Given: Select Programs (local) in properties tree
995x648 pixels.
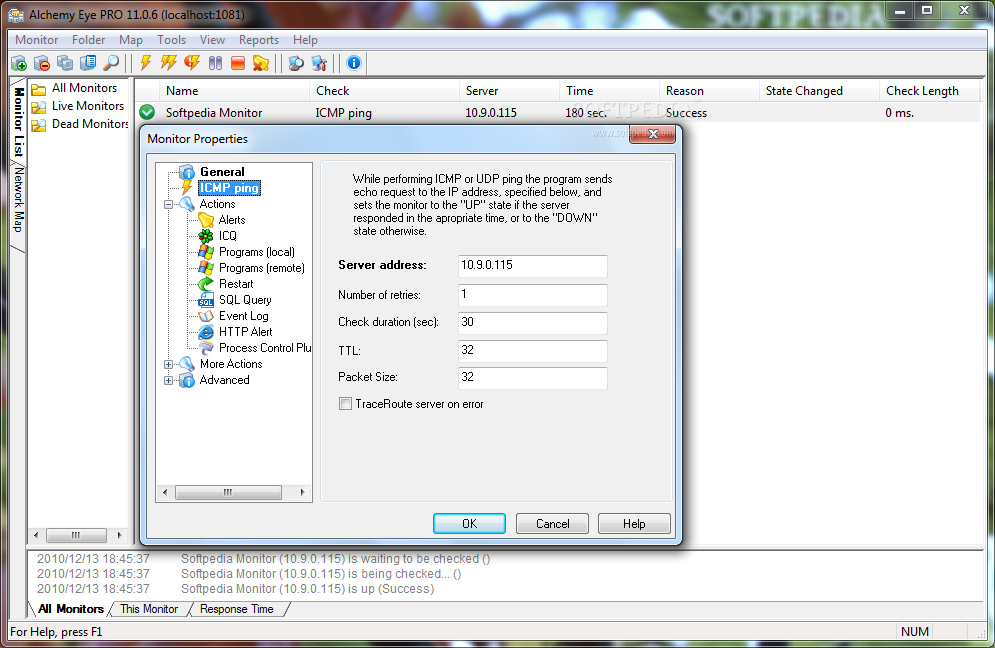Looking at the screenshot, I should click(256, 252).
